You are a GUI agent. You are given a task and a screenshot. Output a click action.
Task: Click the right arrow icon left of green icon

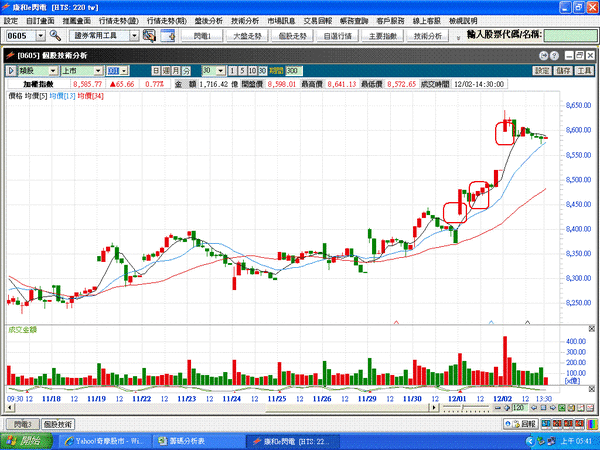click(x=552, y=408)
